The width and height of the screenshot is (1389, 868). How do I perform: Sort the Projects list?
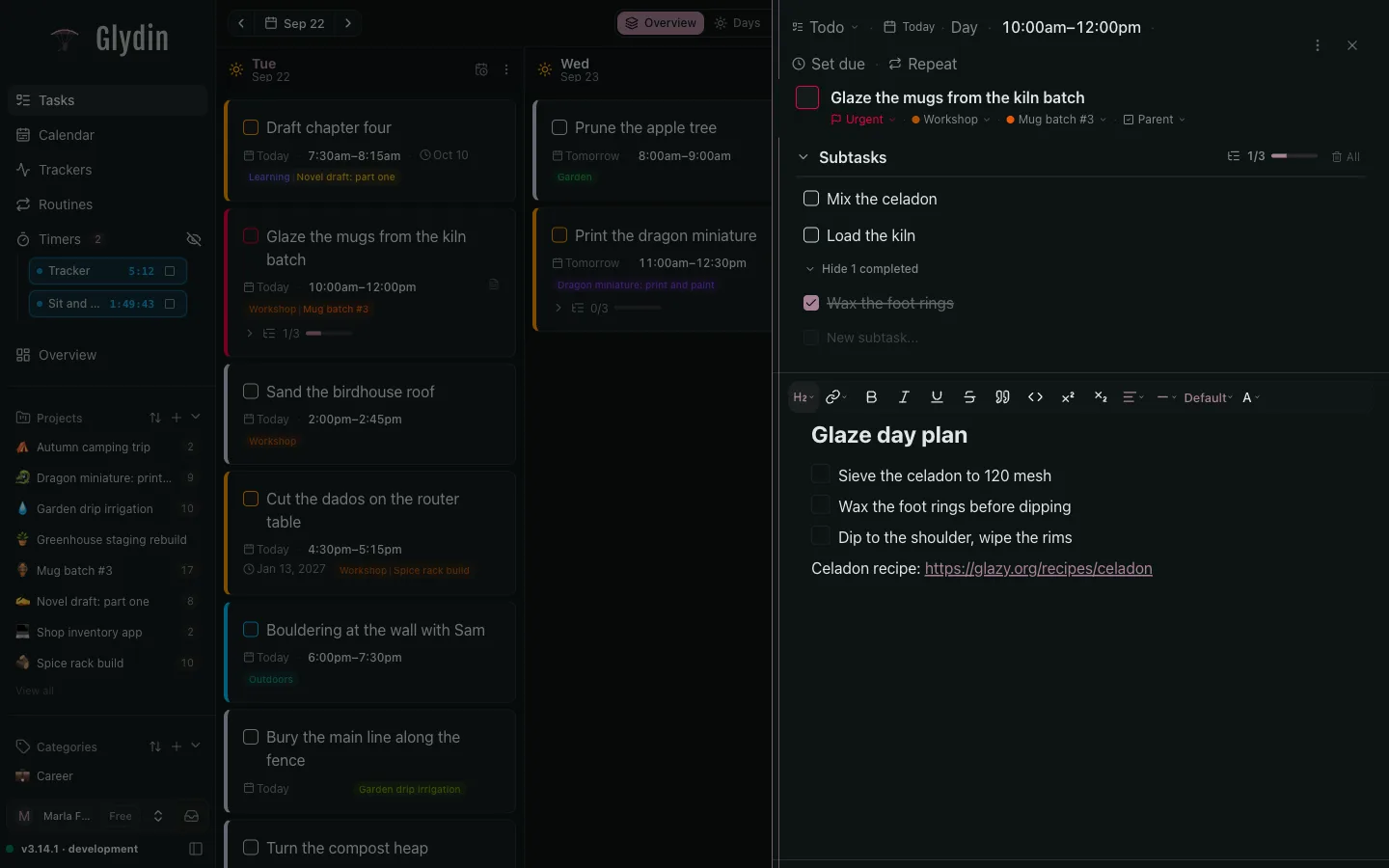155,418
